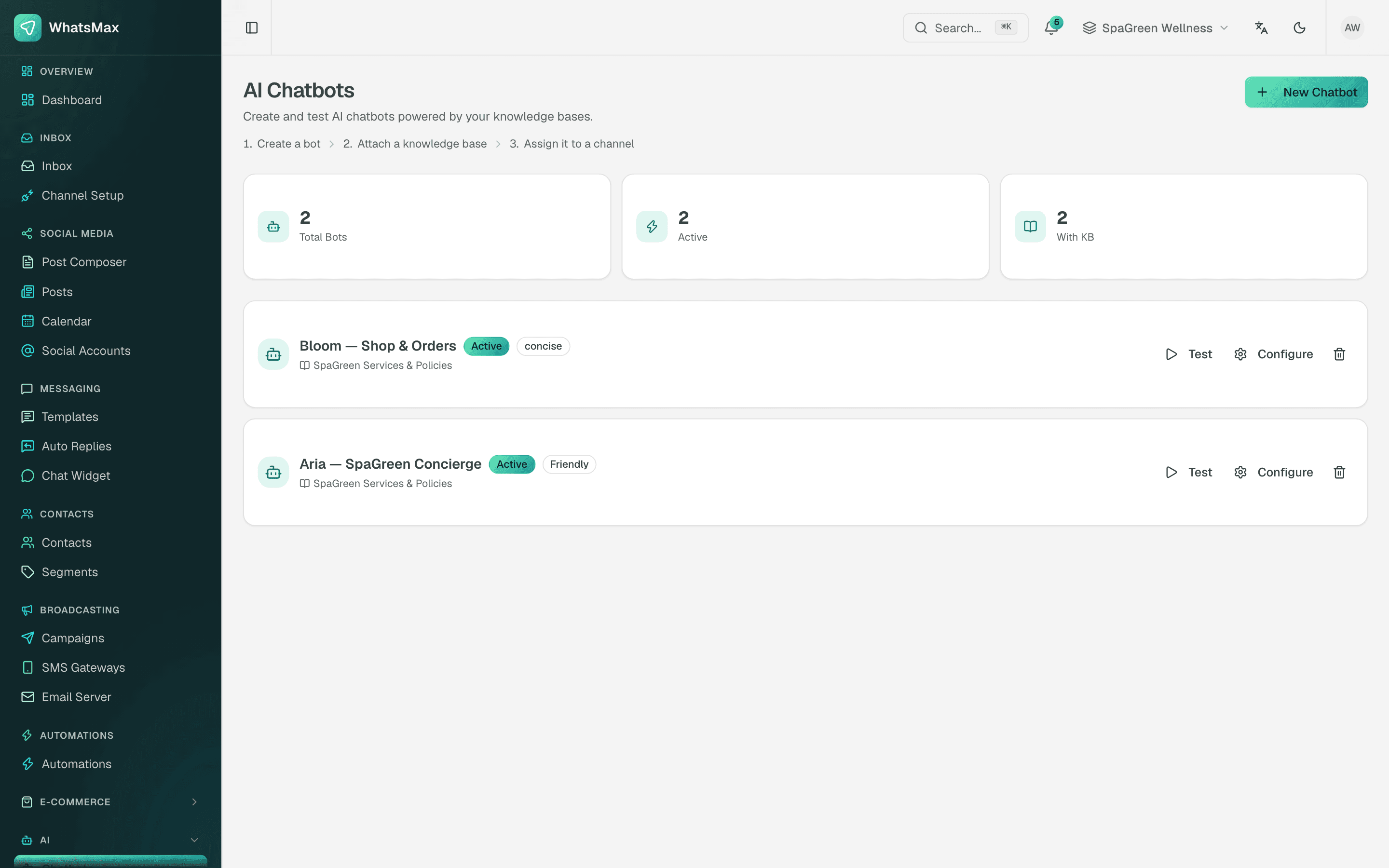Click the BROADCASTING section header

click(x=80, y=610)
